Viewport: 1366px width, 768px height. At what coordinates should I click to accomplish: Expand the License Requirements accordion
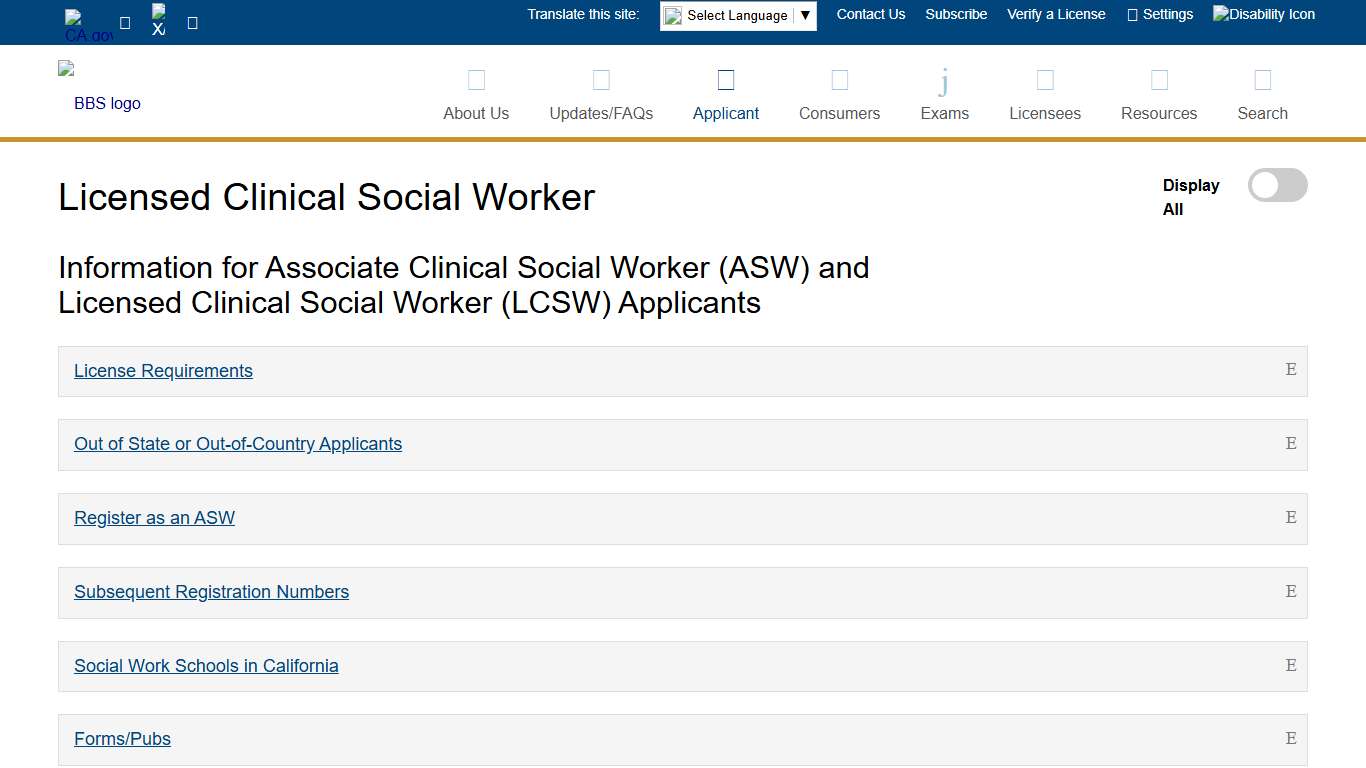163,371
